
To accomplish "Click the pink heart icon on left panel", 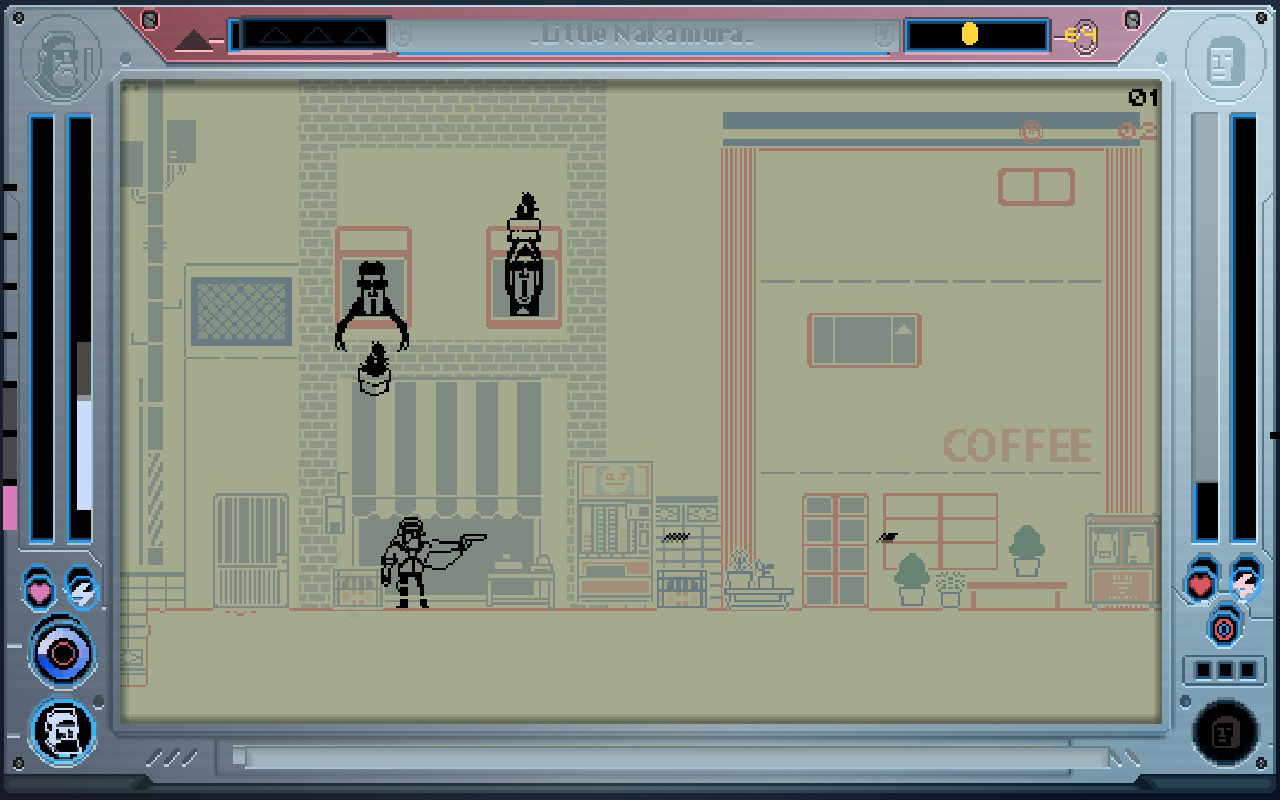I will click(x=39, y=590).
